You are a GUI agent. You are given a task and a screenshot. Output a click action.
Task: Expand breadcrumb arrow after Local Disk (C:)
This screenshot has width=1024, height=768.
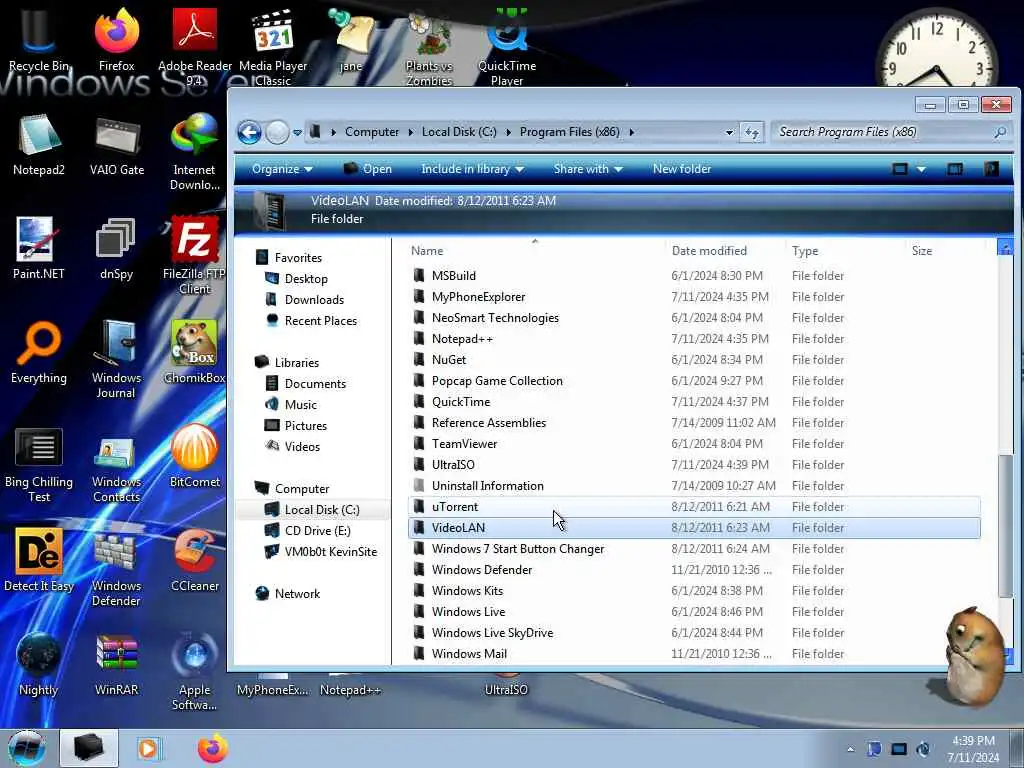pos(508,133)
